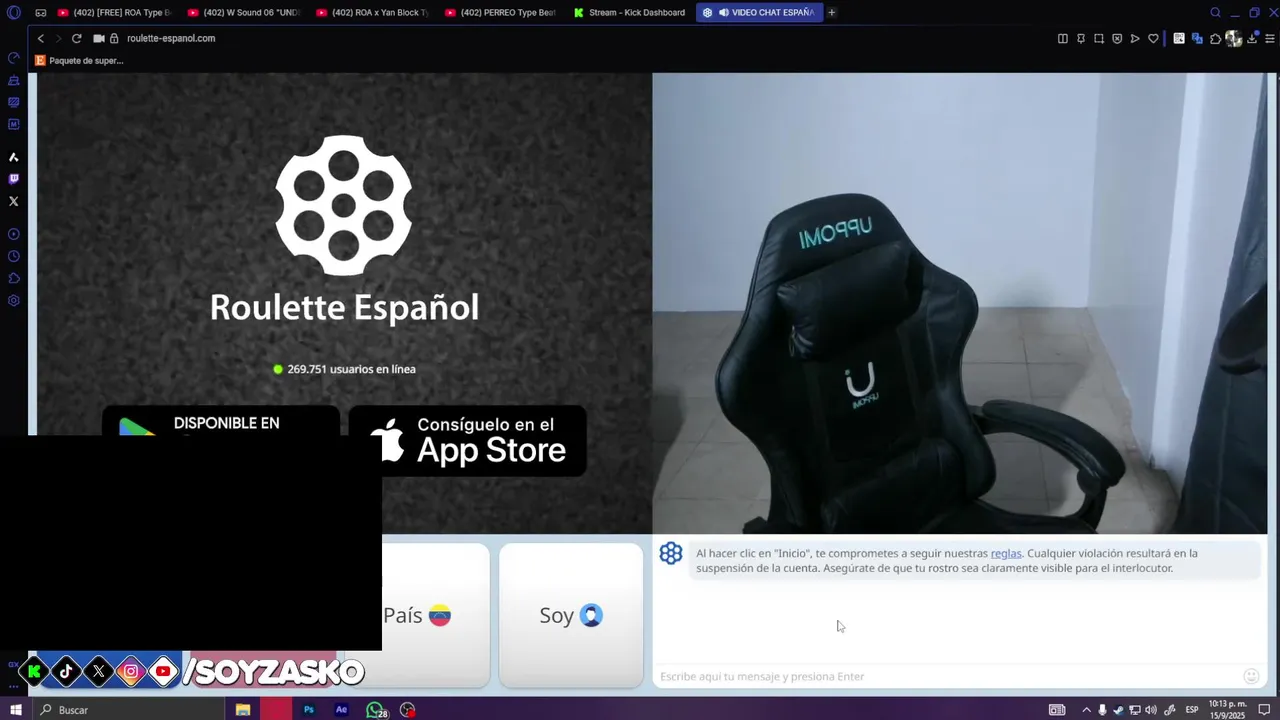Add page to bookmarks with the heart icon
The image size is (1280, 720).
(1153, 38)
